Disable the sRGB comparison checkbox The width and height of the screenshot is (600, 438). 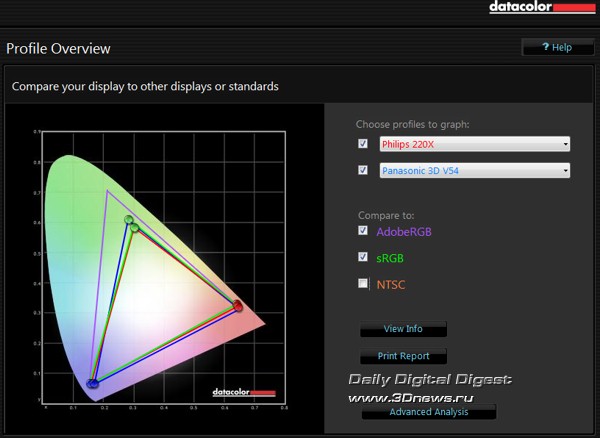[x=363, y=257]
